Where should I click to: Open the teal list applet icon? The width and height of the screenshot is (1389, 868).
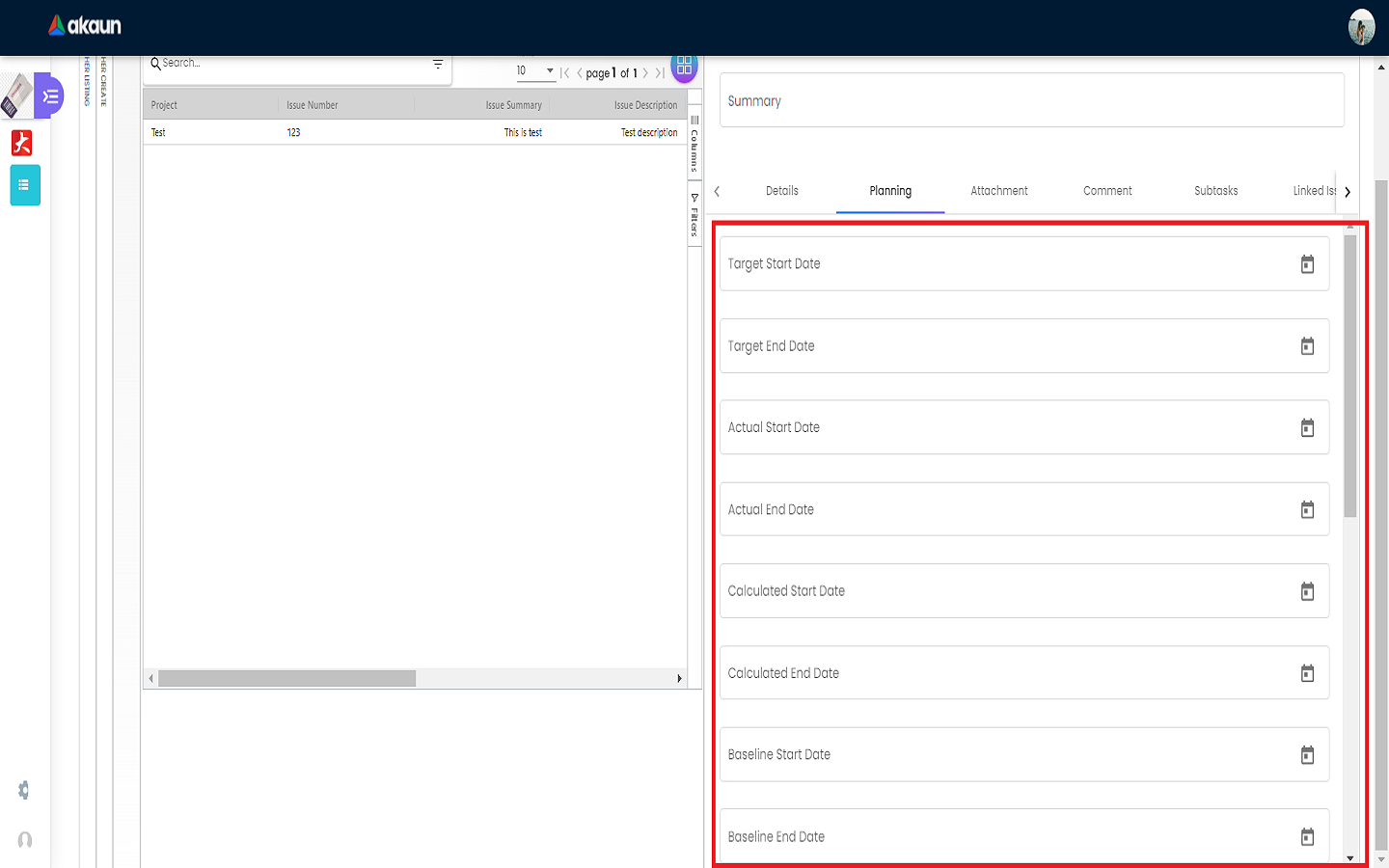[25, 185]
